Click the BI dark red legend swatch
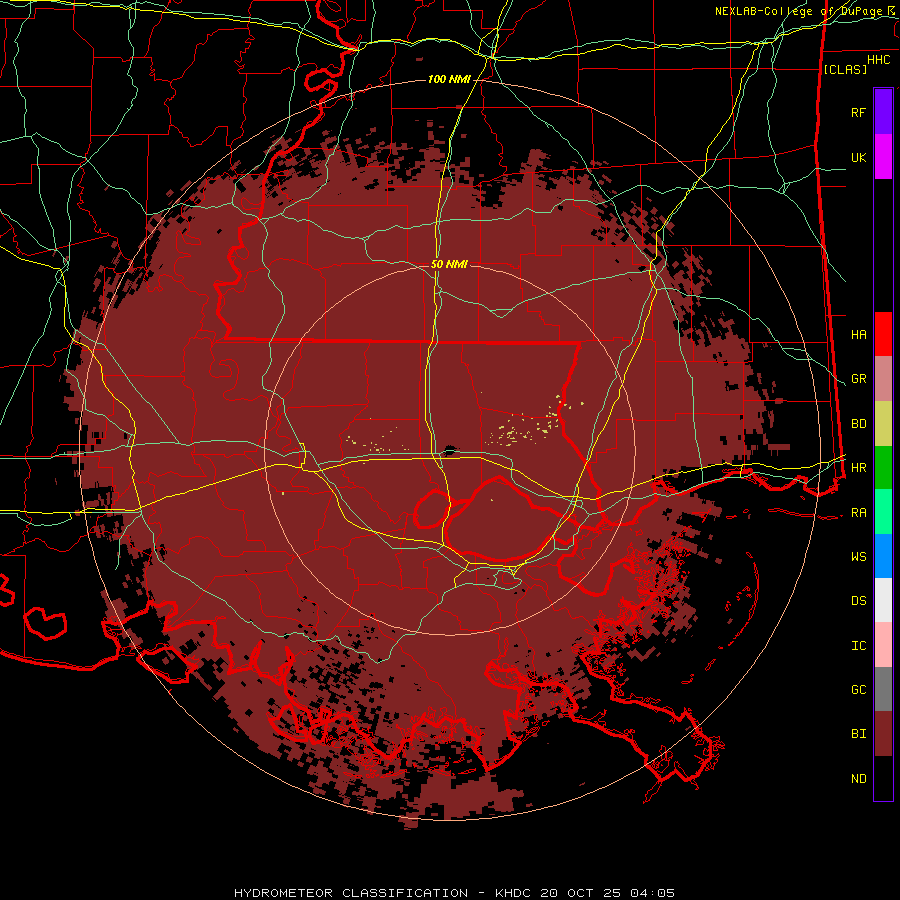Viewport: 900px width, 900px height. tap(883, 734)
